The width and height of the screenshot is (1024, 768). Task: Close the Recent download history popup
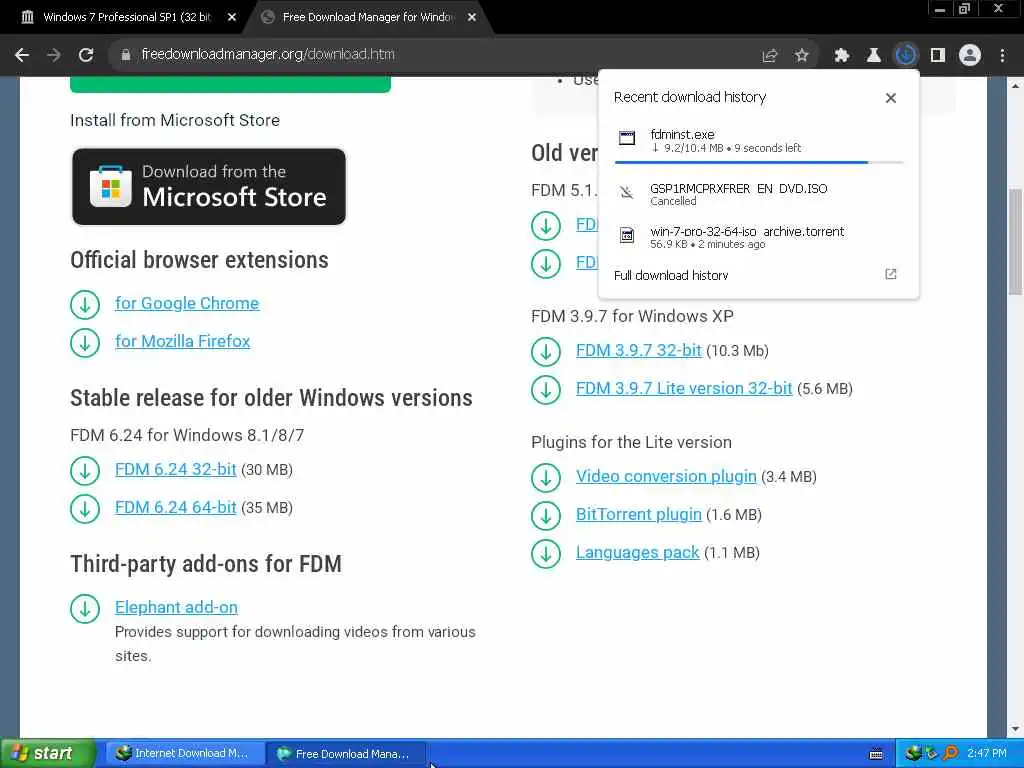click(x=891, y=98)
